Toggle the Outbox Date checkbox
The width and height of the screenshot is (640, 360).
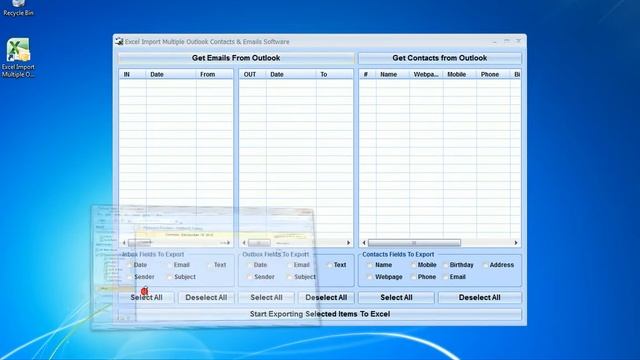(249, 265)
